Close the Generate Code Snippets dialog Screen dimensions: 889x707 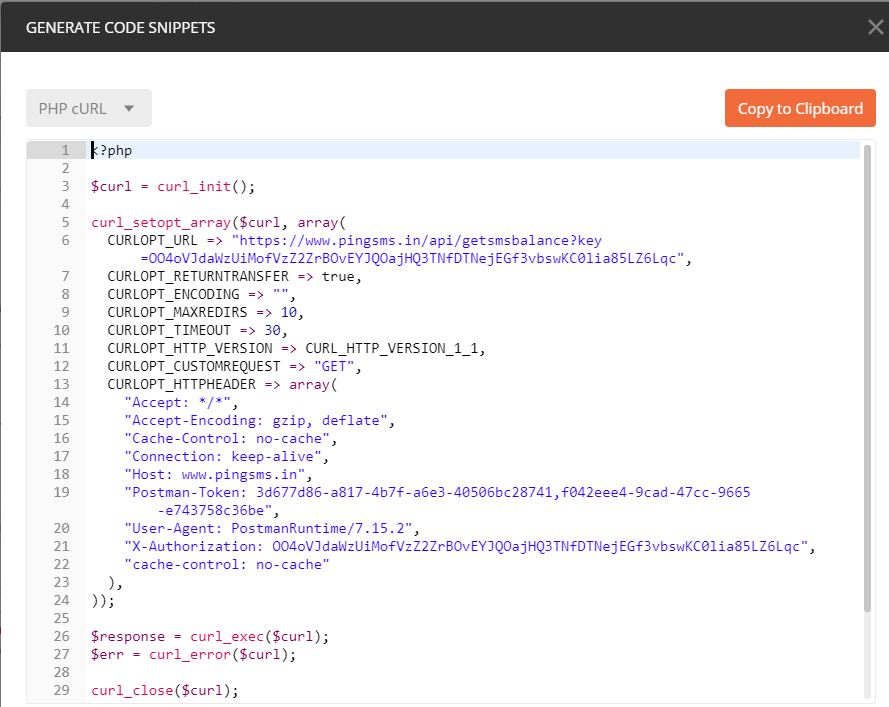click(875, 27)
